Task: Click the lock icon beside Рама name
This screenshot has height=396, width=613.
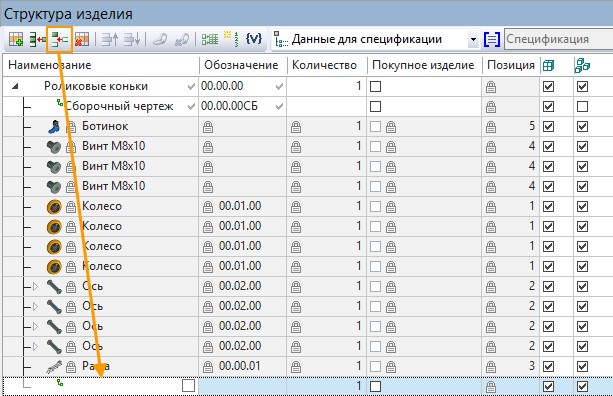Action: 71,367
